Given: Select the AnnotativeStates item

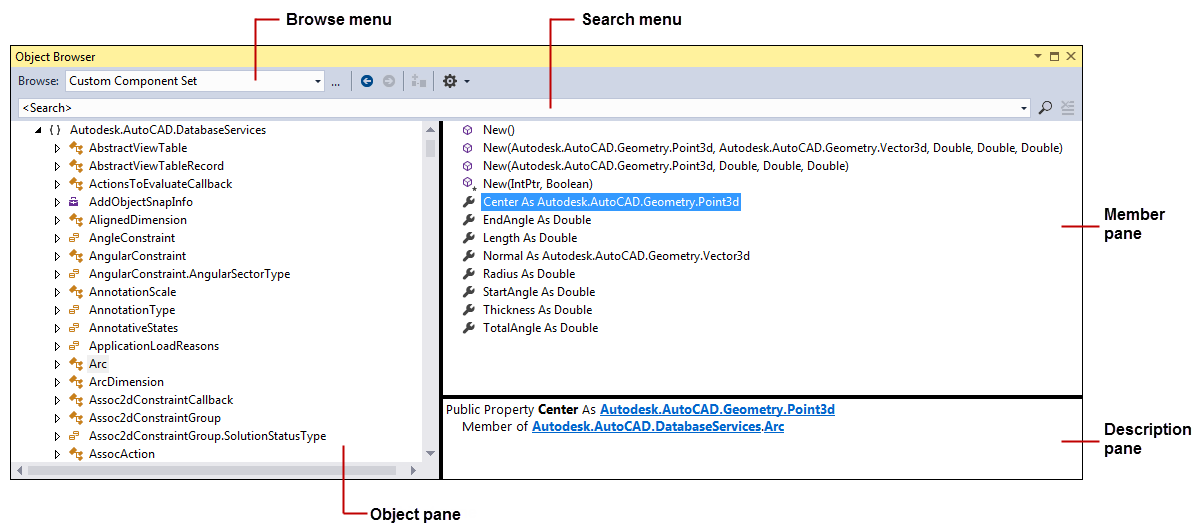Looking at the screenshot, I should pyautogui.click(x=133, y=328).
